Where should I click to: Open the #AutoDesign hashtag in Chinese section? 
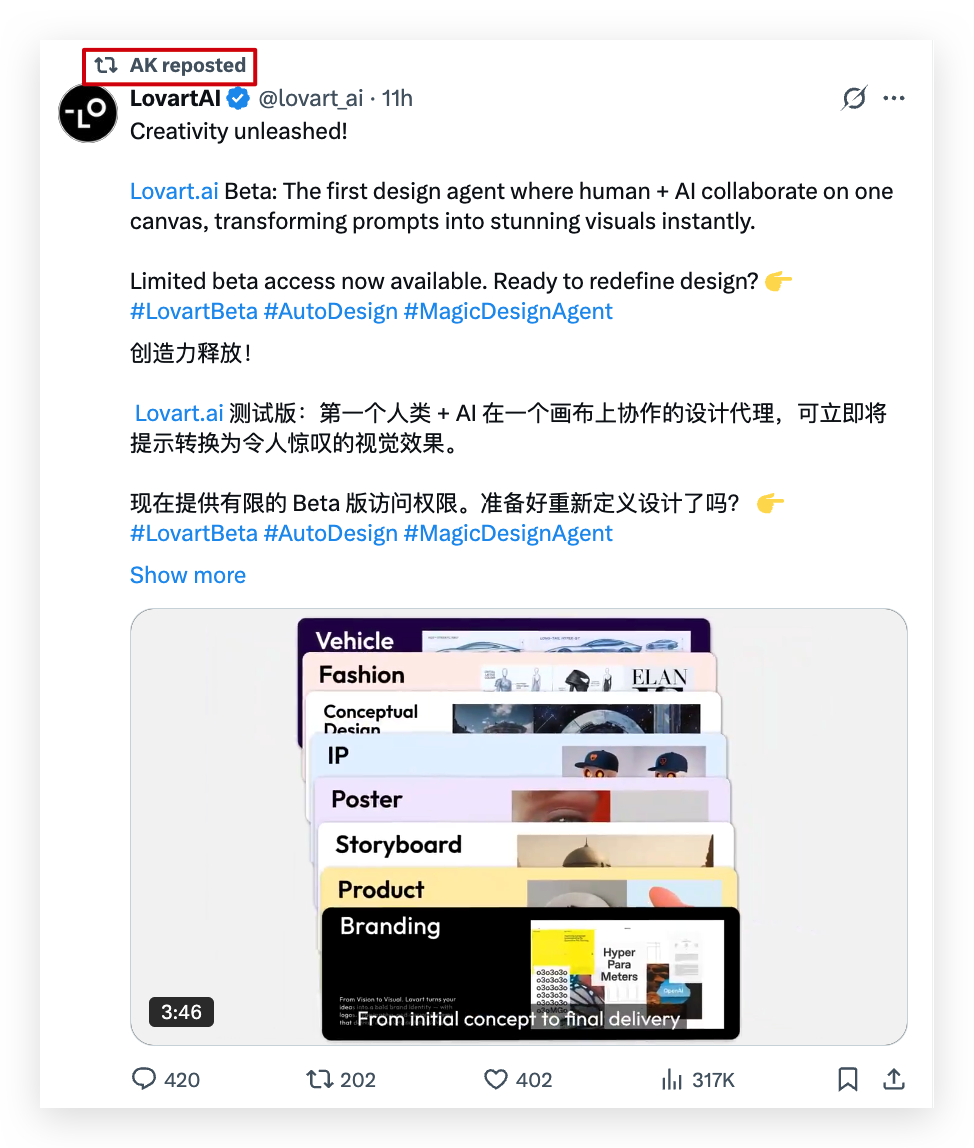click(x=330, y=533)
